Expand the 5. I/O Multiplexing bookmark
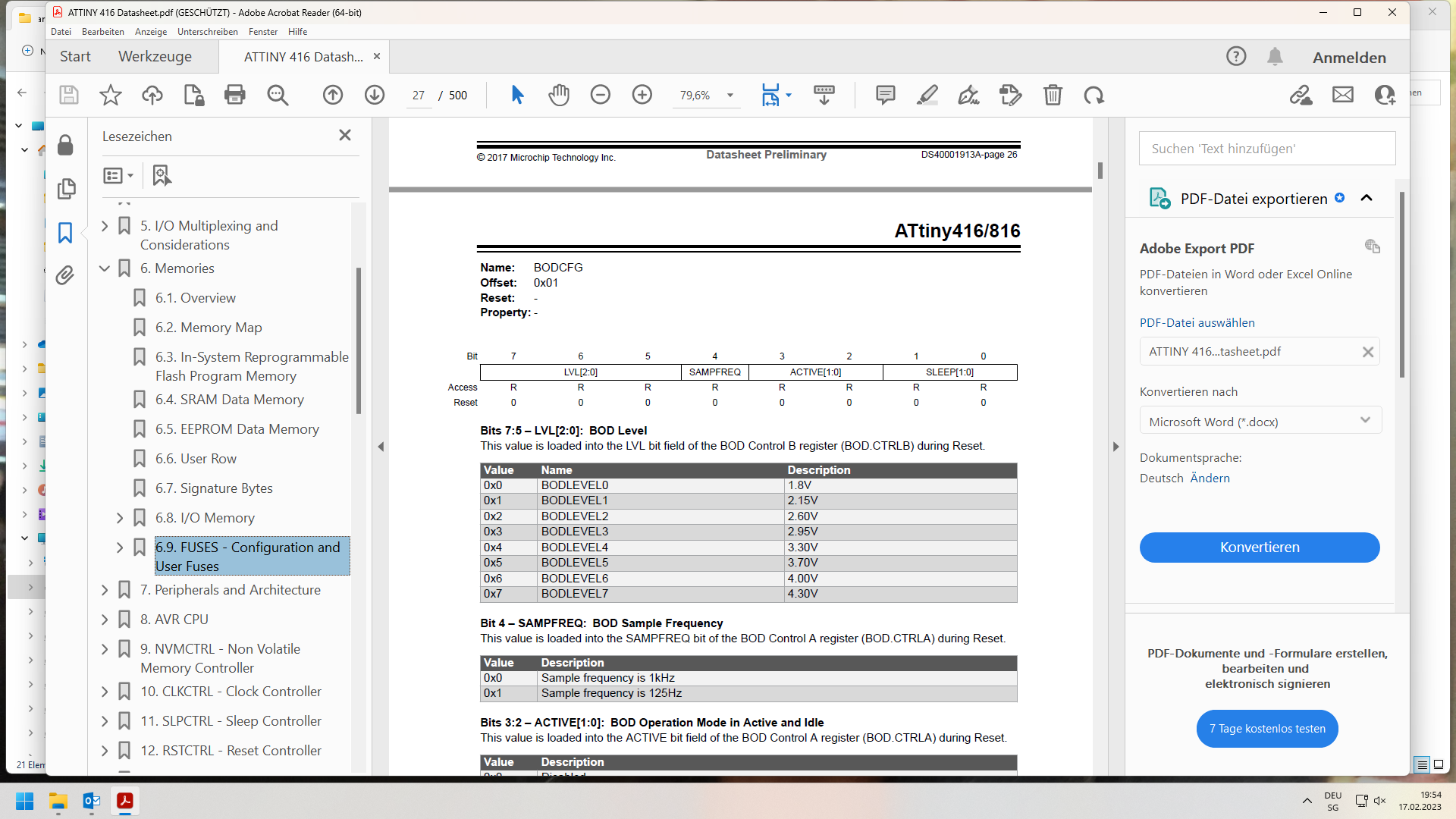The image size is (1456, 819). [105, 225]
